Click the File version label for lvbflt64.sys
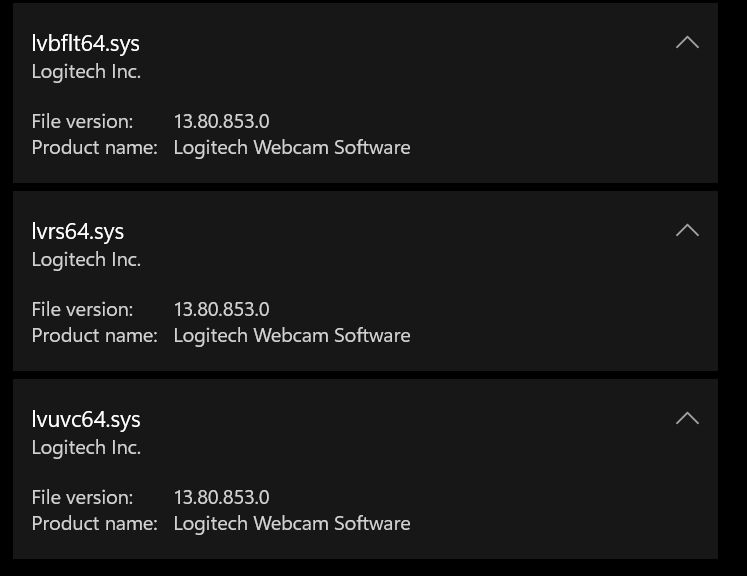The image size is (747, 576). 82,121
